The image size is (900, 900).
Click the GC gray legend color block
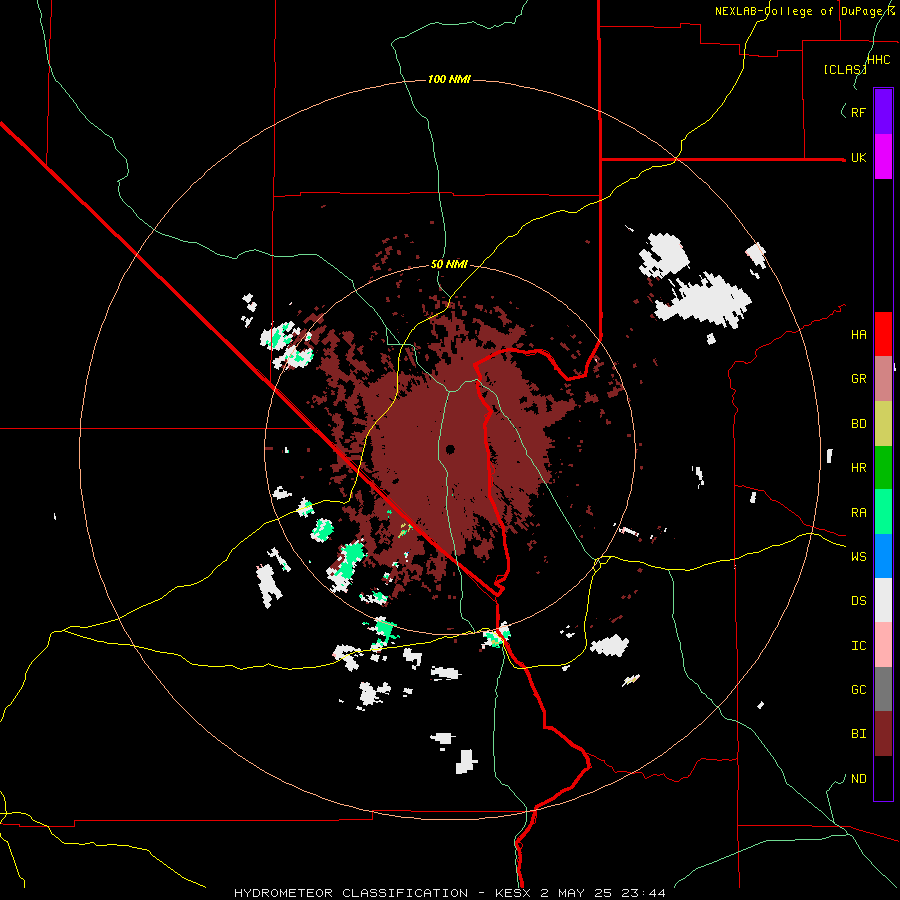point(883,689)
